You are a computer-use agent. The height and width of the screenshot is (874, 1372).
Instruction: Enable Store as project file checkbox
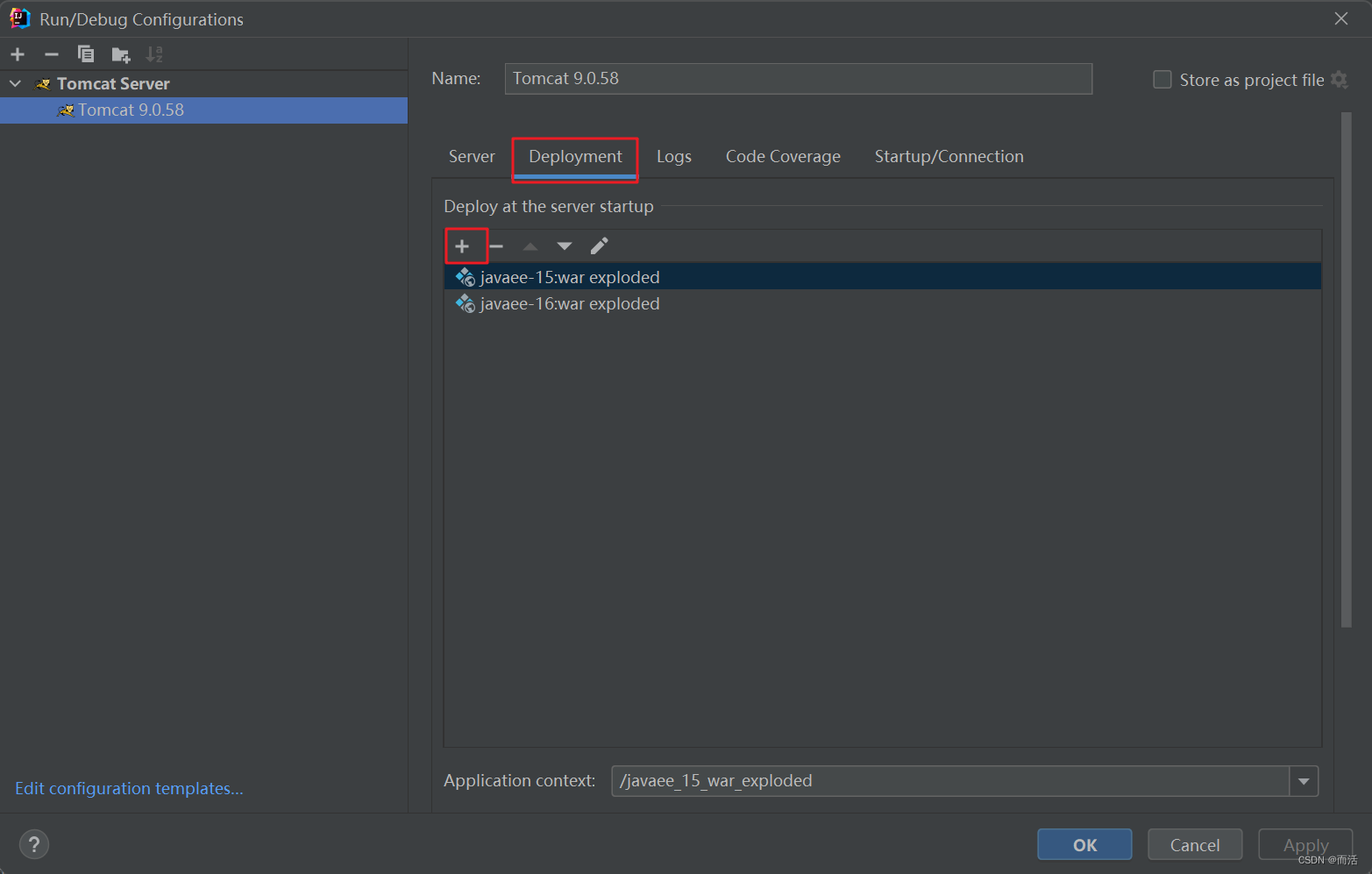(1162, 80)
